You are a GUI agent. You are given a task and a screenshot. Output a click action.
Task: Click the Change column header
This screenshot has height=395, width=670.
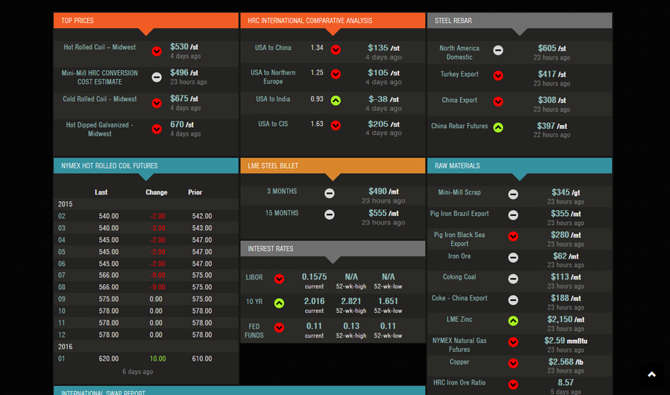tap(156, 192)
